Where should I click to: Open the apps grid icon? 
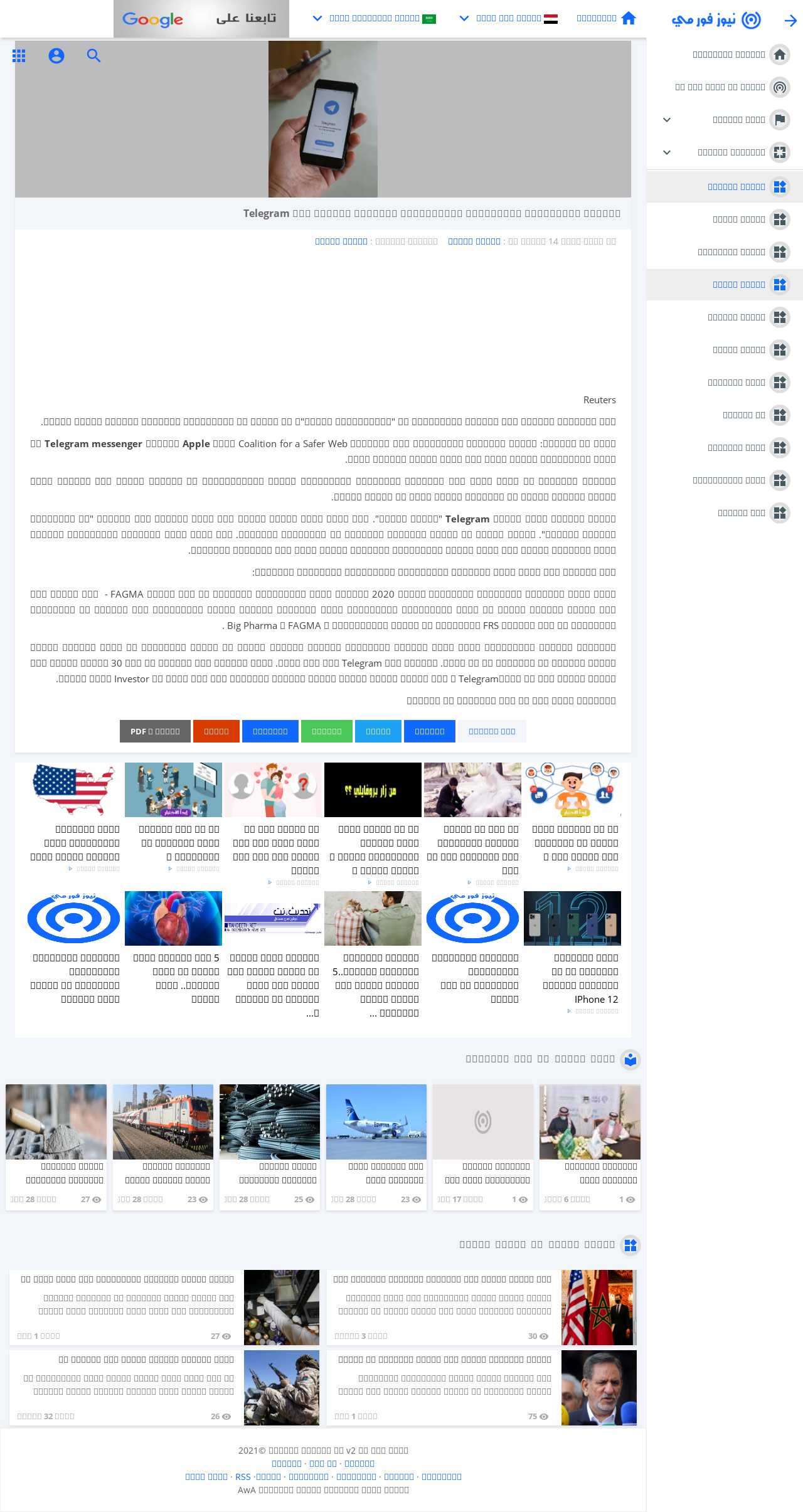[19, 56]
